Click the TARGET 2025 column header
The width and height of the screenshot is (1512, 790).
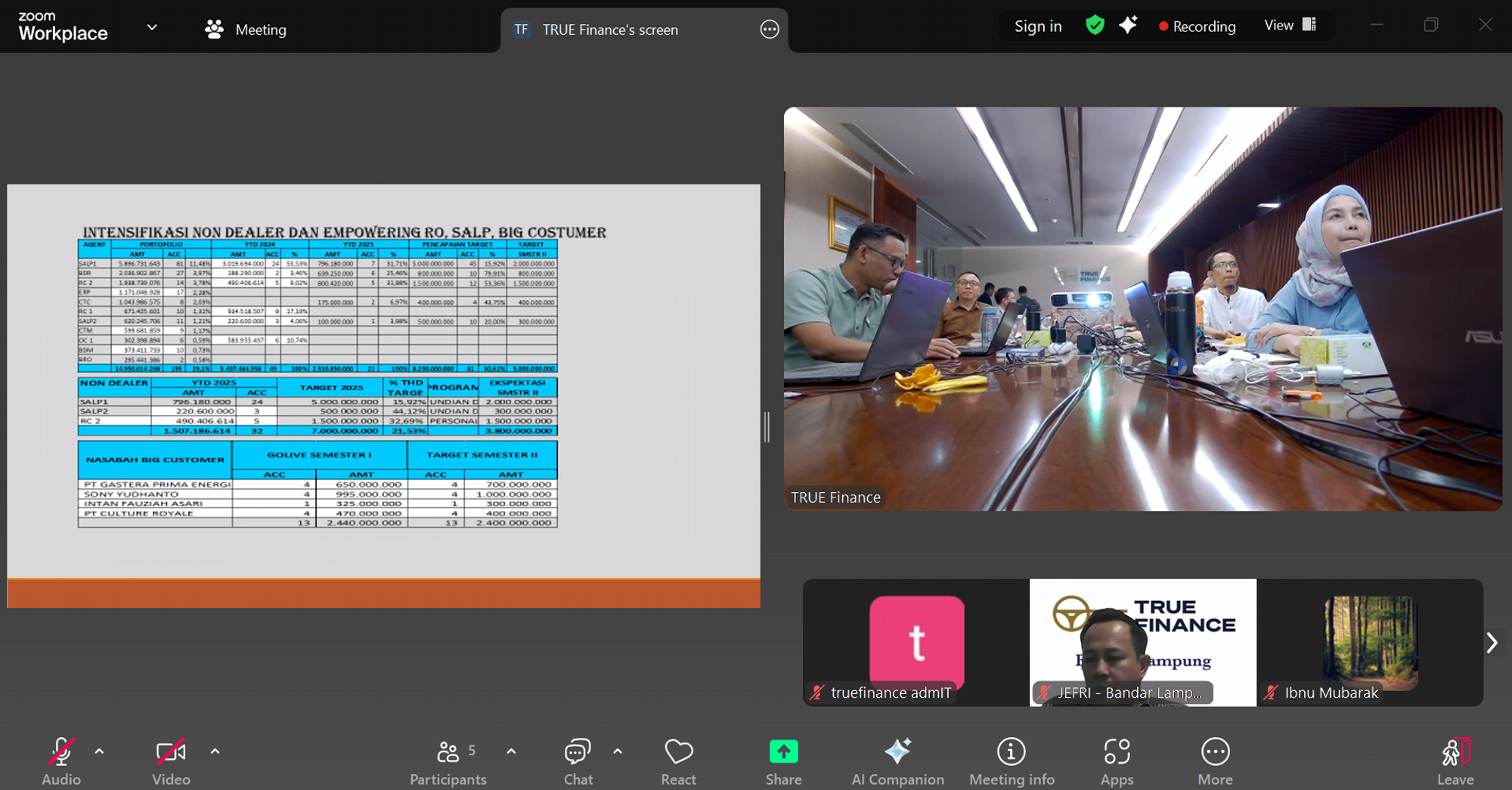(x=331, y=388)
